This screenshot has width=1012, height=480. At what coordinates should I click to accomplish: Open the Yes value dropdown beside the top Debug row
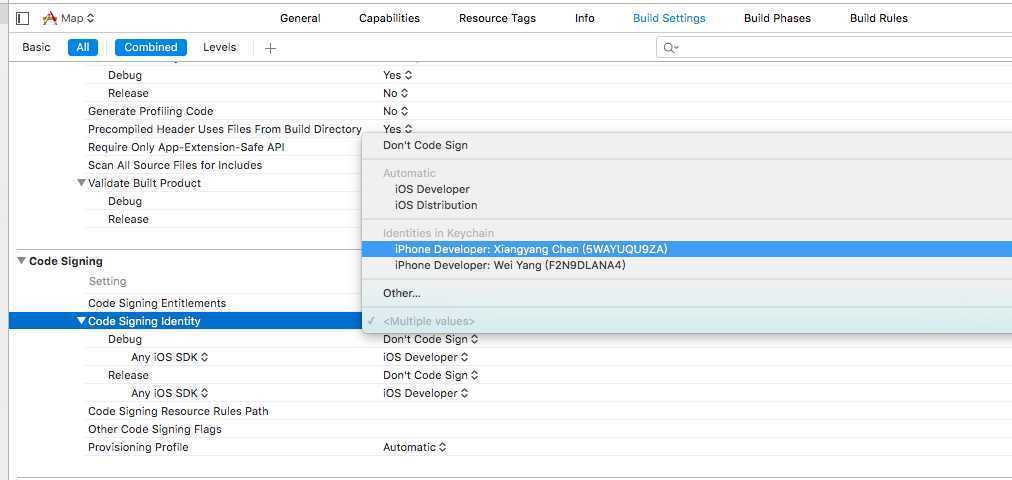pyautogui.click(x=397, y=75)
